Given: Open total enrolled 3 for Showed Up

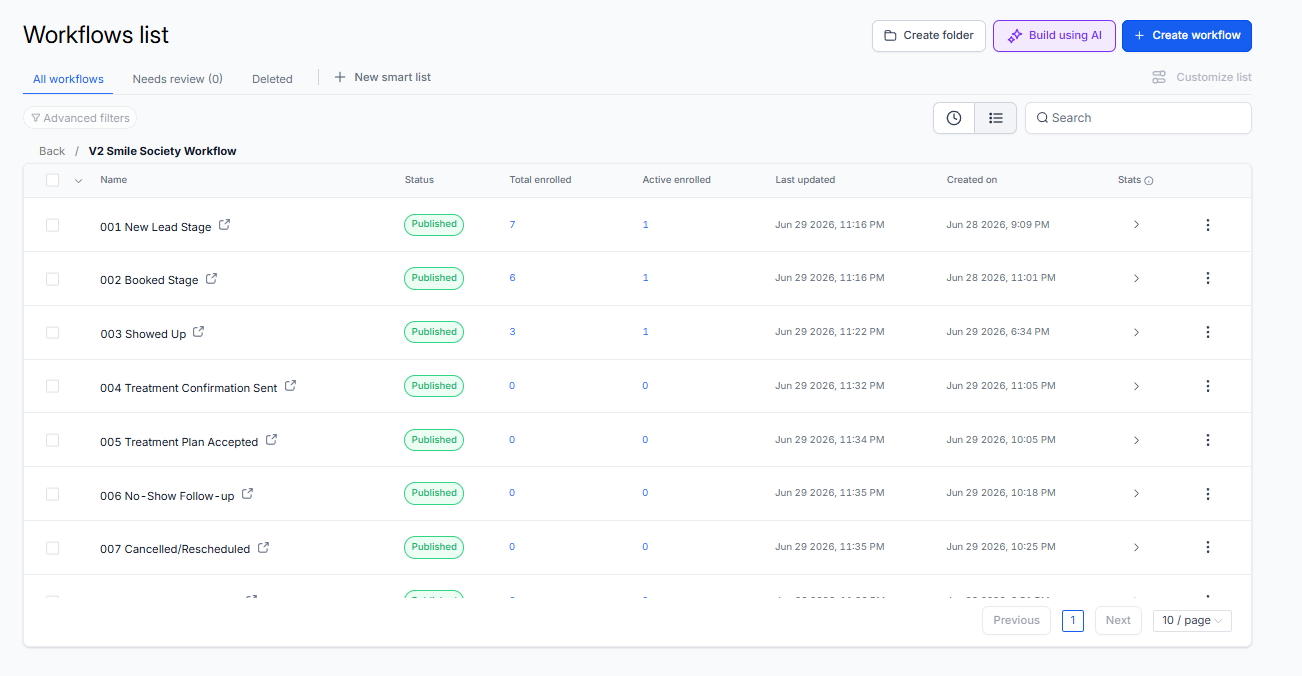Looking at the screenshot, I should point(512,332).
